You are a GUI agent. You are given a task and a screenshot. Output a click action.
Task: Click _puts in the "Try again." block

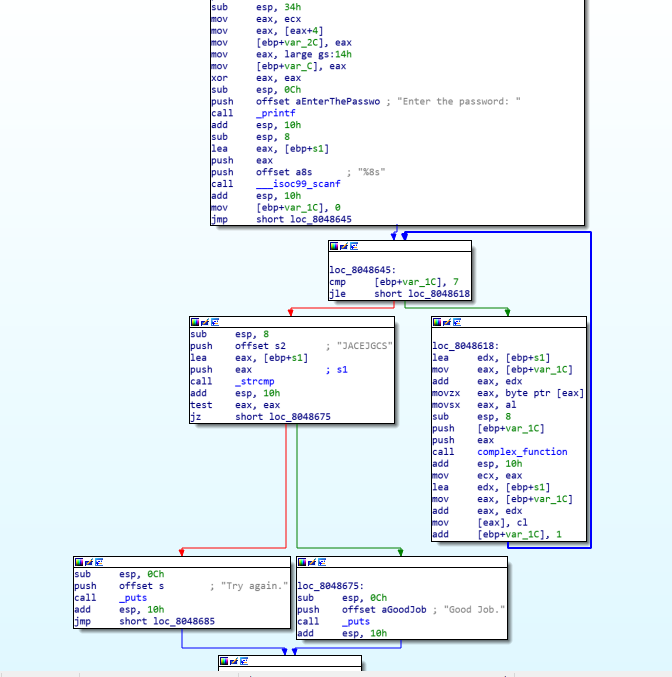[x=133, y=598]
